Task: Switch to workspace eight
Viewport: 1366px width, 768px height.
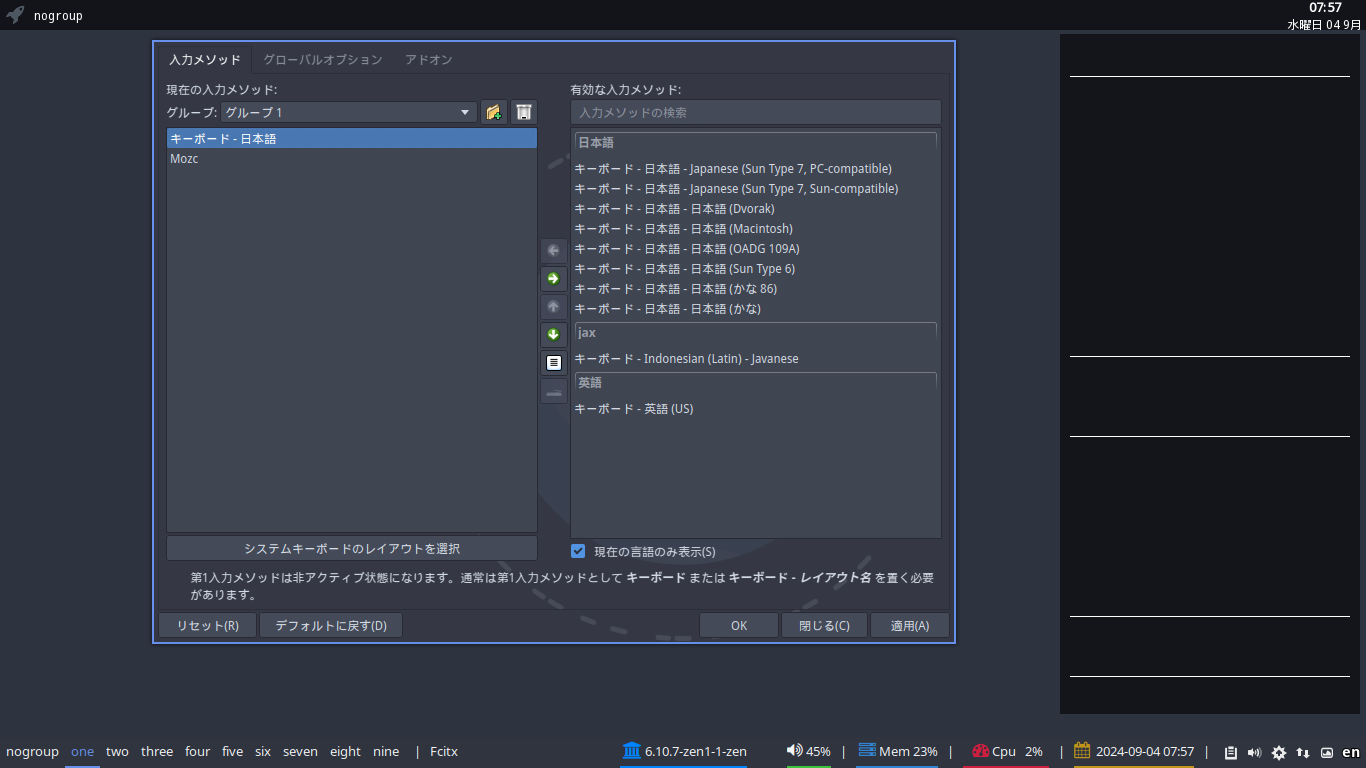Action: tap(345, 751)
